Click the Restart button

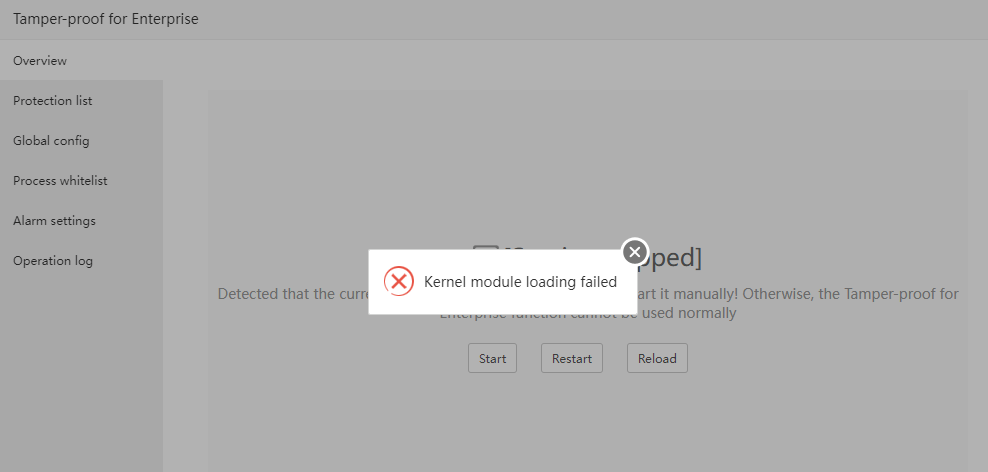(572, 359)
